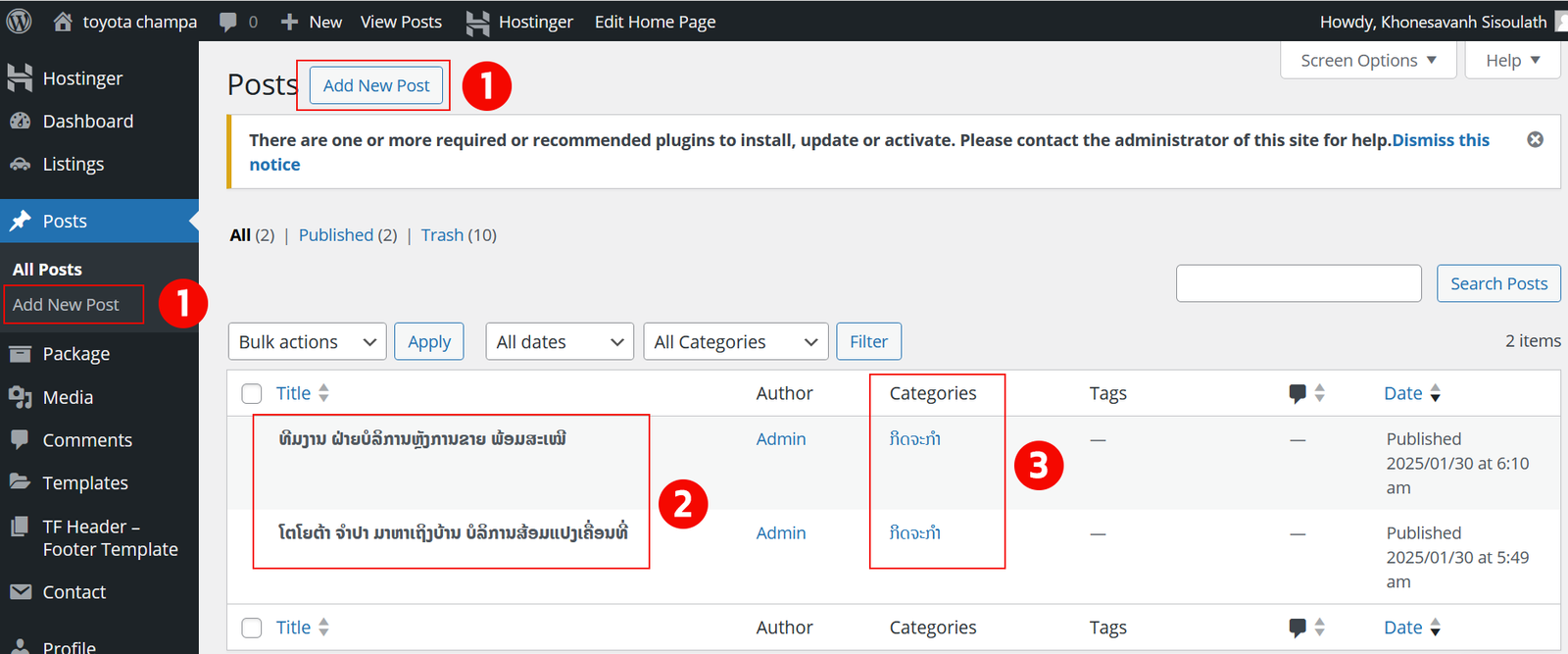Open the All Categories dropdown
Viewport: 1568px width, 654px height.
click(735, 342)
